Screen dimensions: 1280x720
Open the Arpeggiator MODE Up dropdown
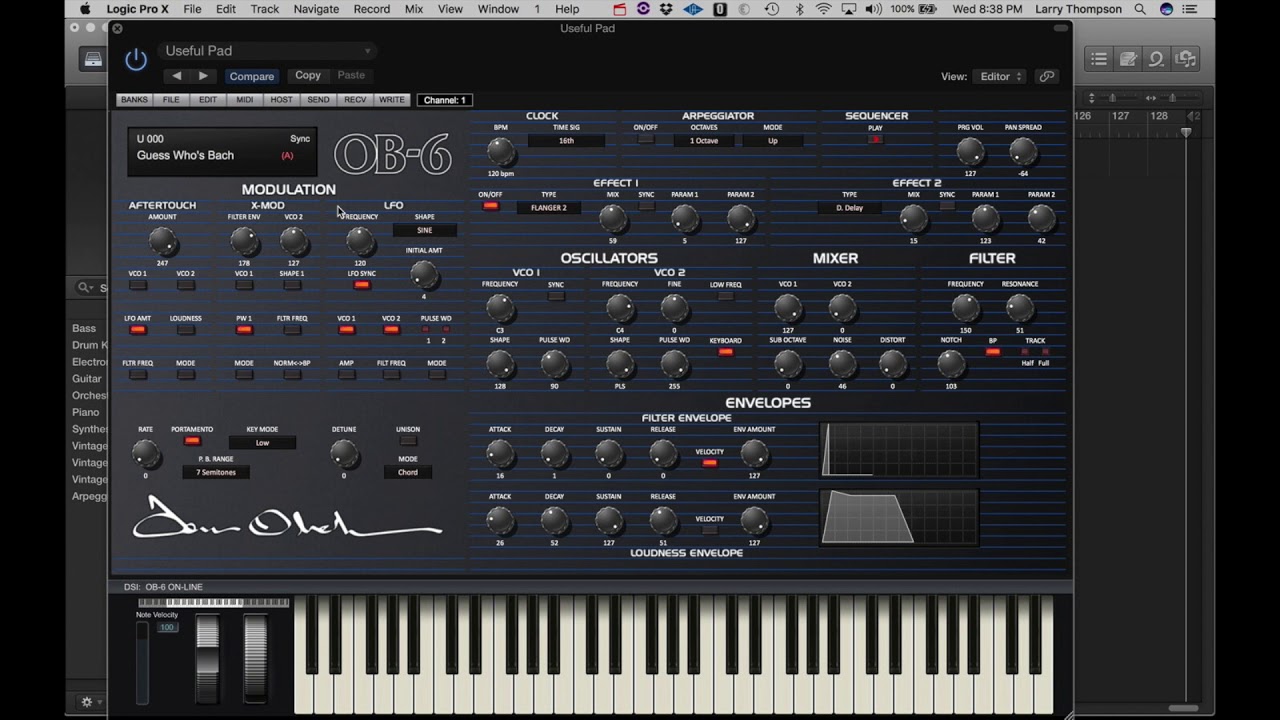(773, 141)
